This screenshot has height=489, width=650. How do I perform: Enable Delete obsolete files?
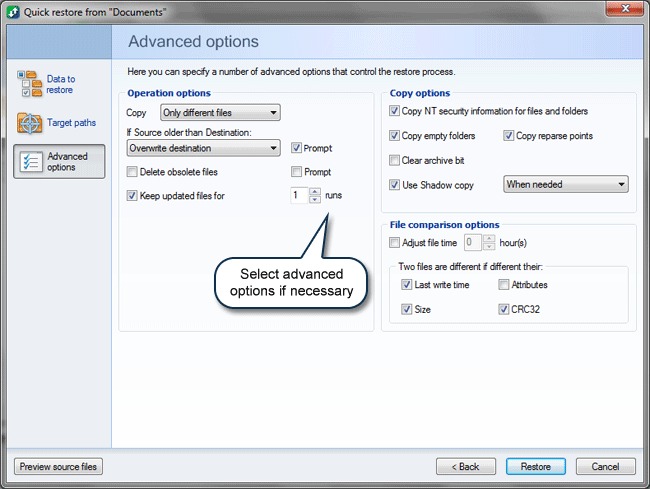[x=132, y=172]
